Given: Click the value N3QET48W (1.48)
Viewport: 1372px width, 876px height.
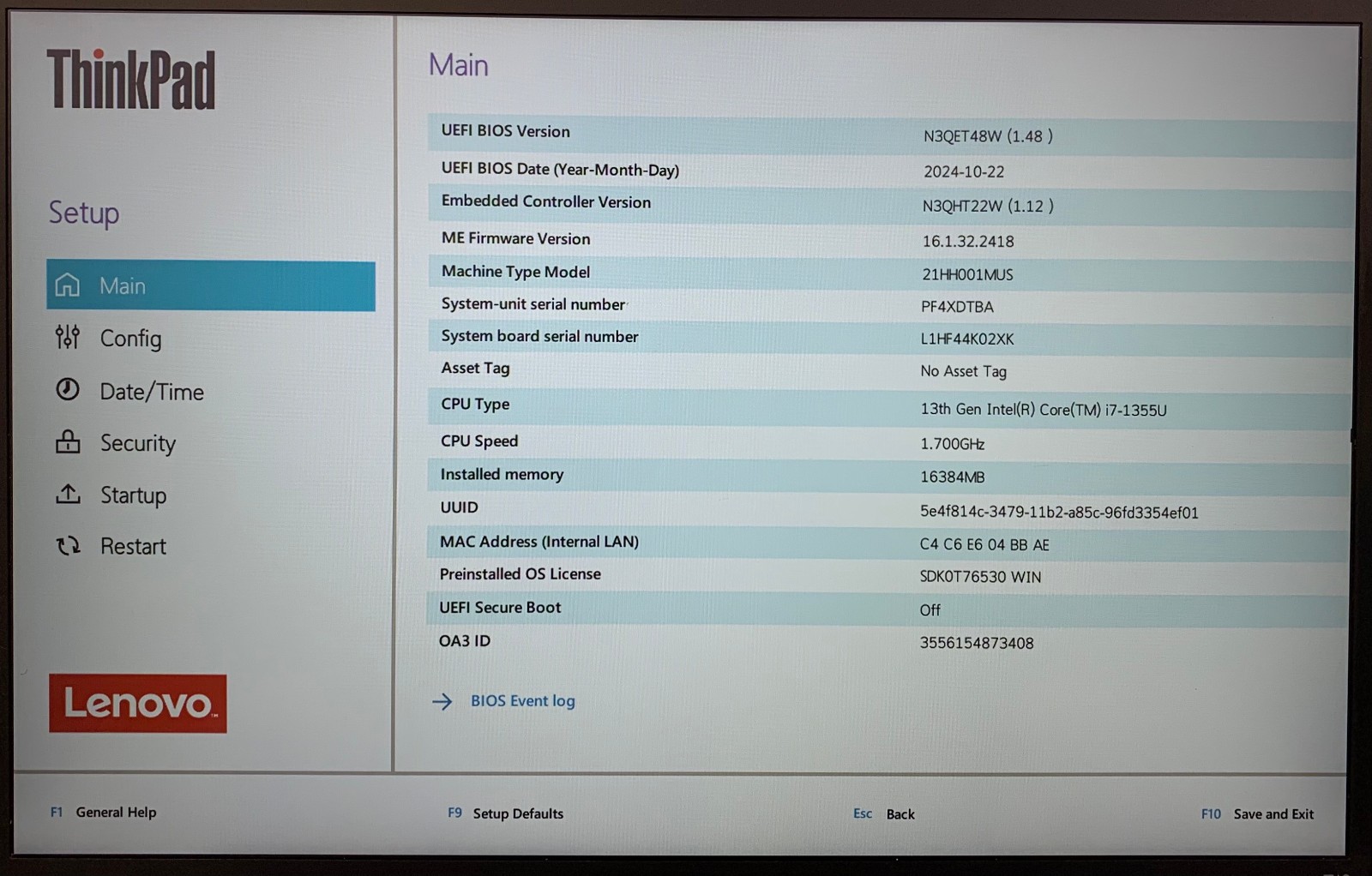Looking at the screenshot, I should coord(988,136).
